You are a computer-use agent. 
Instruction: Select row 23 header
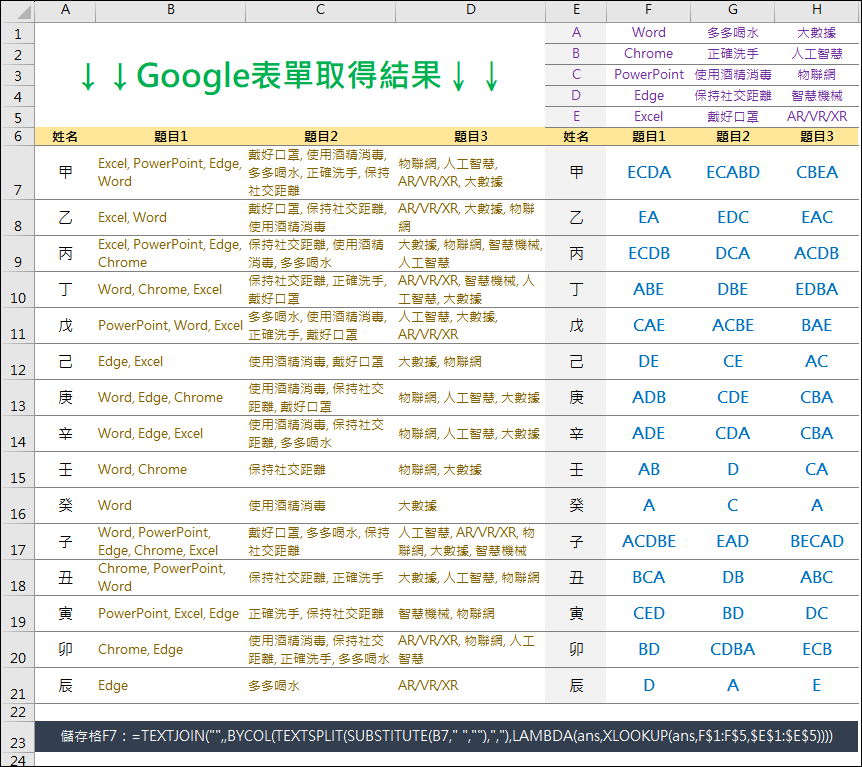(x=18, y=737)
